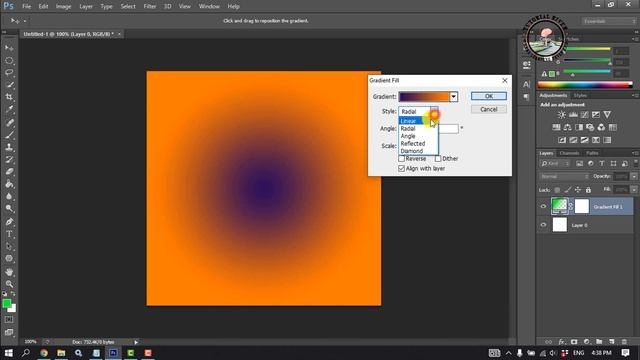Close the Gradient Fill dialog
640x360 pixels.
[x=505, y=80]
